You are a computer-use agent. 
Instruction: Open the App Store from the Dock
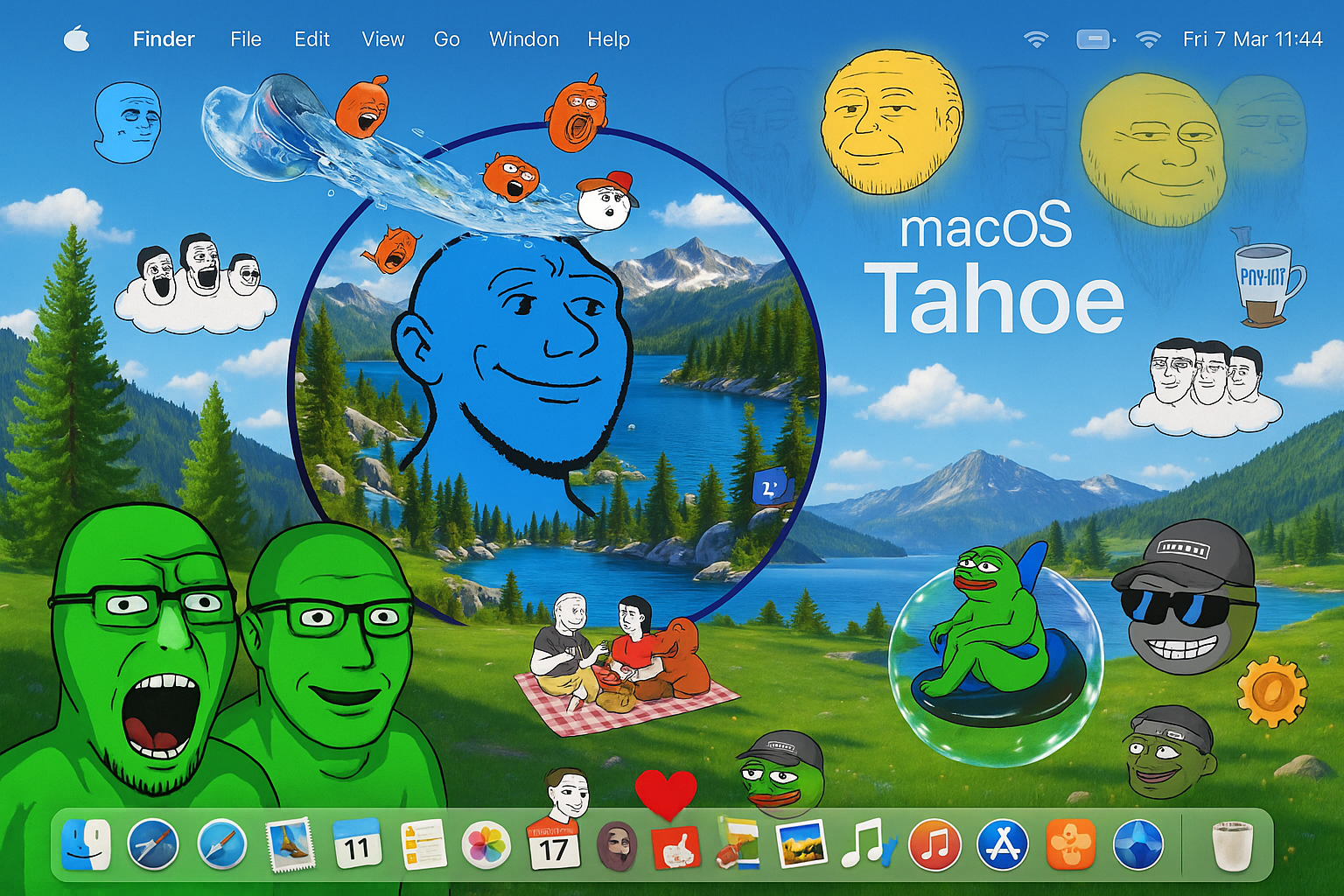[1003, 845]
